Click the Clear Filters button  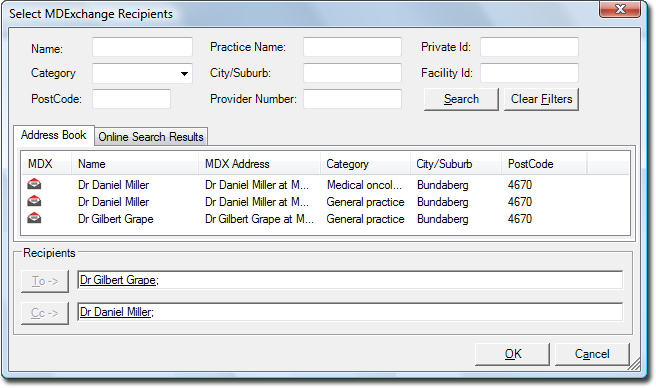click(541, 99)
